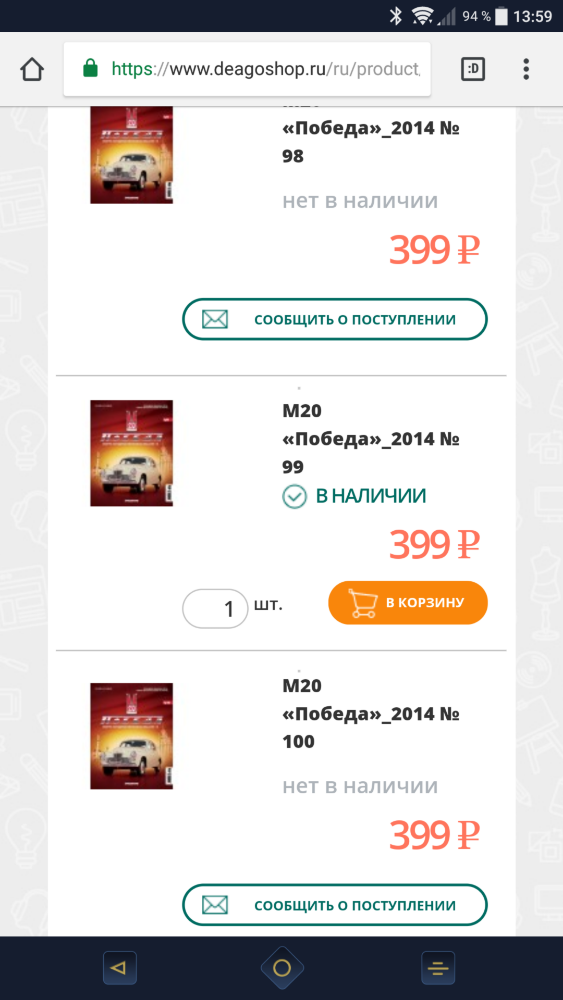Open cover thumbnail of issue № 98
The height and width of the screenshot is (1000, 563).
tap(131, 155)
